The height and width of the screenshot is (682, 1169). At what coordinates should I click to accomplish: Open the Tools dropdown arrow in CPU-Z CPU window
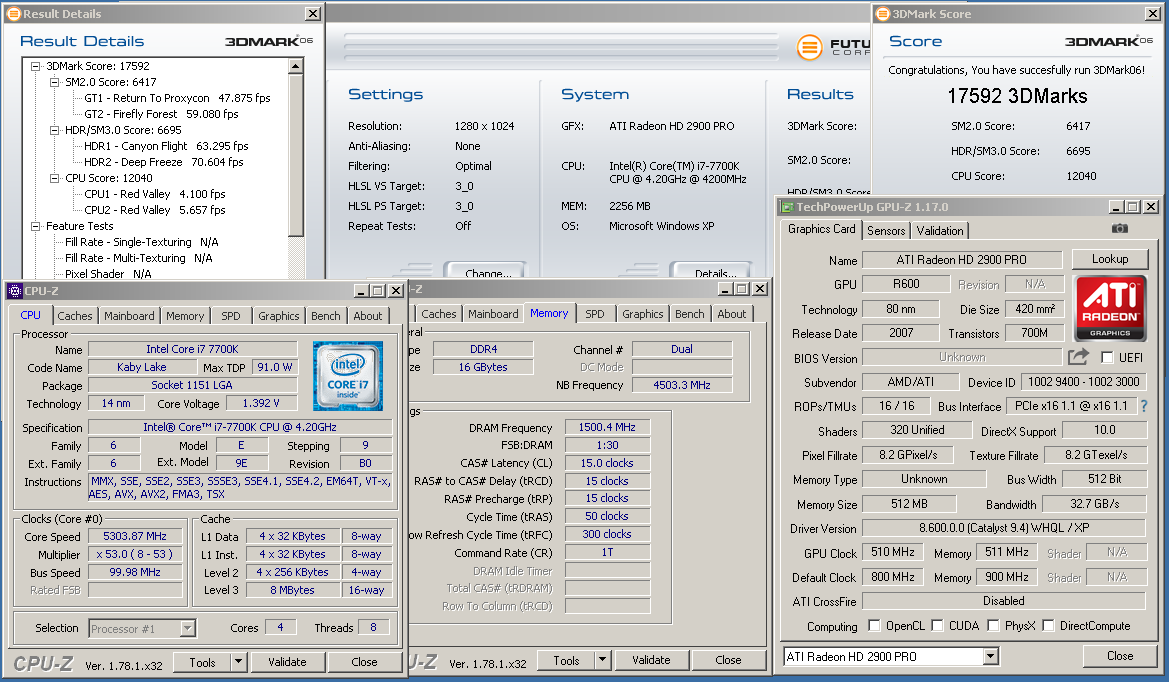tap(238, 661)
